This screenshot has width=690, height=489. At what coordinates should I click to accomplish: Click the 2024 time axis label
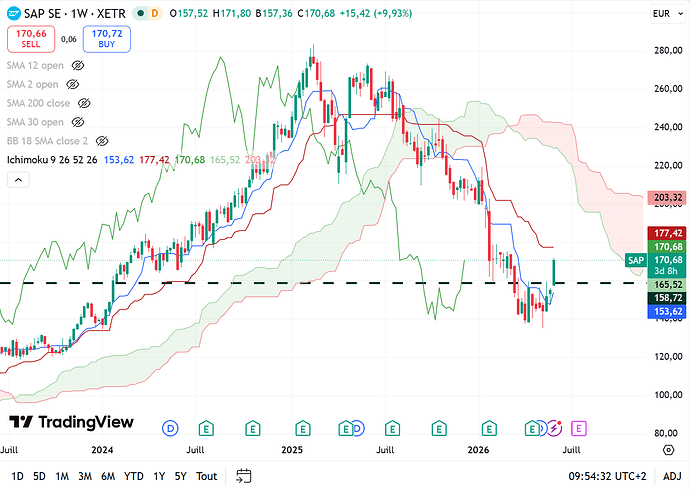102,450
